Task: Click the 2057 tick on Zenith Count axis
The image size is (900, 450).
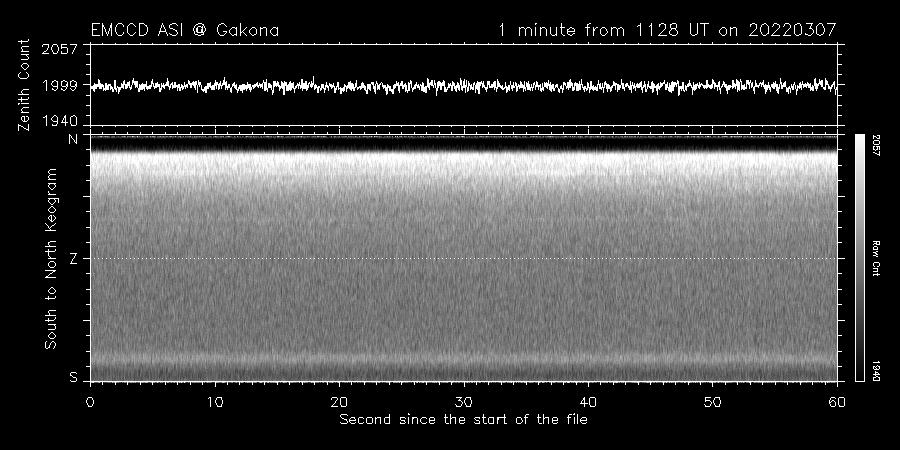Action: [x=59, y=49]
